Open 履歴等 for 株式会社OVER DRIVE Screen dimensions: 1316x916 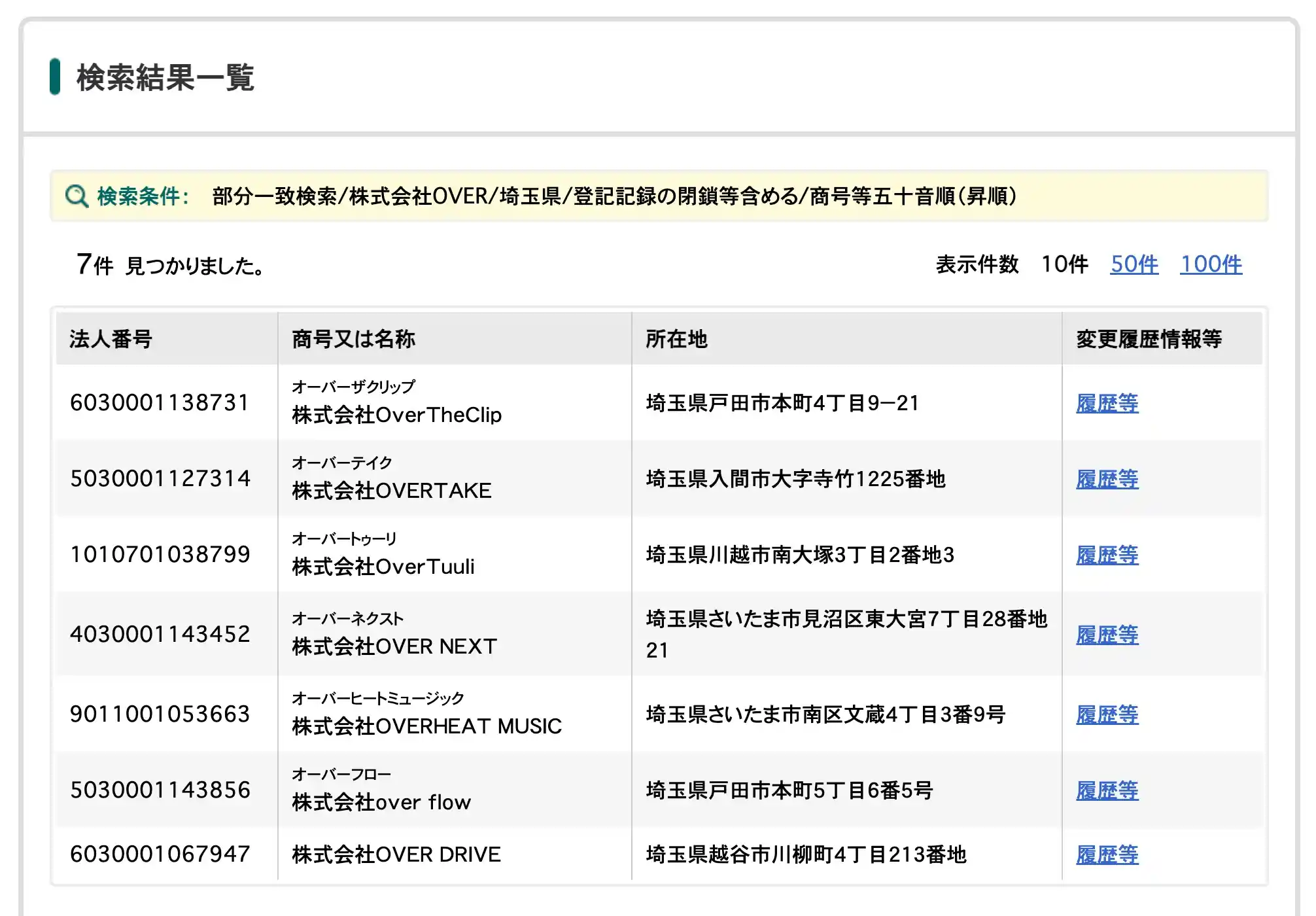(1107, 854)
